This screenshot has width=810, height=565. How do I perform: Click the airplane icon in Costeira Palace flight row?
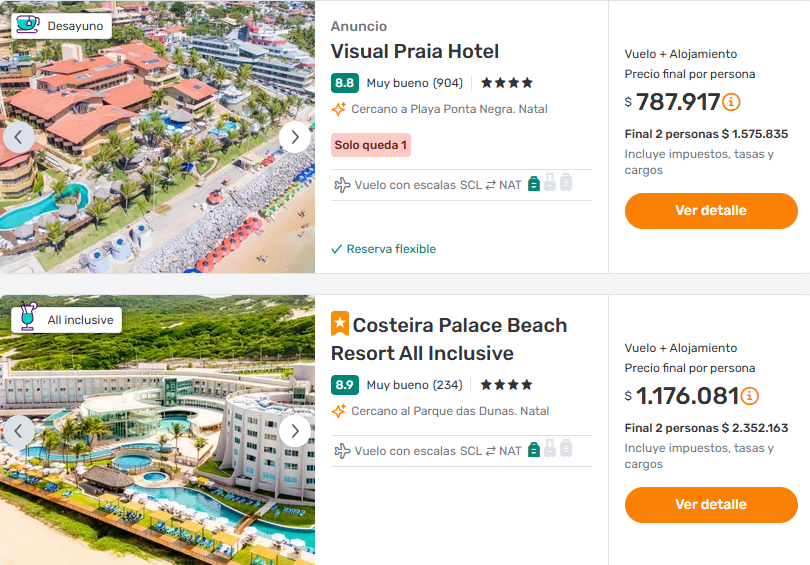tap(342, 451)
